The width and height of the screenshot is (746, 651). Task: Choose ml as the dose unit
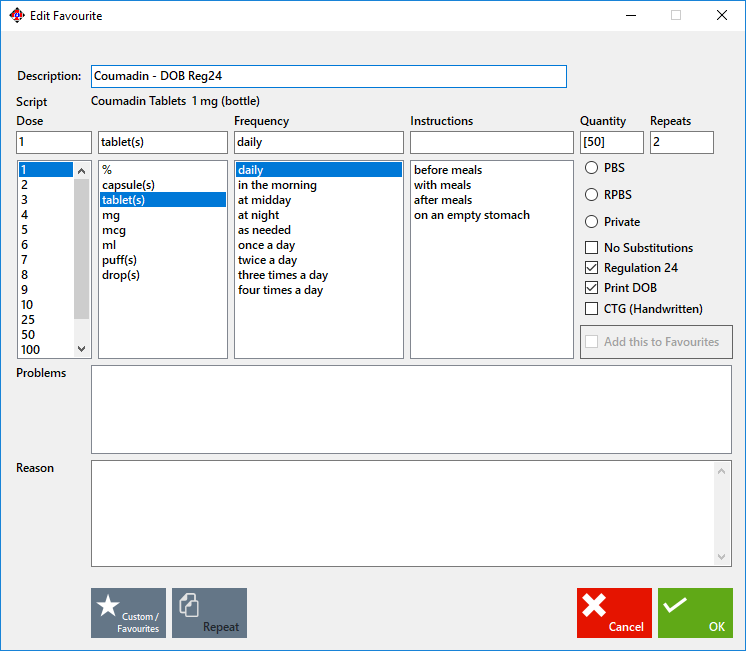[163, 245]
